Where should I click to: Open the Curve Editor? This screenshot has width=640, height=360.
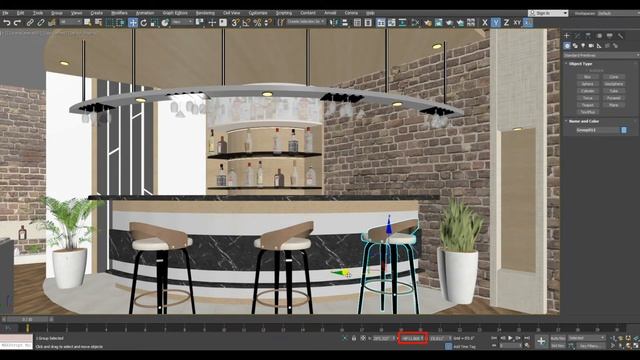pos(392,23)
